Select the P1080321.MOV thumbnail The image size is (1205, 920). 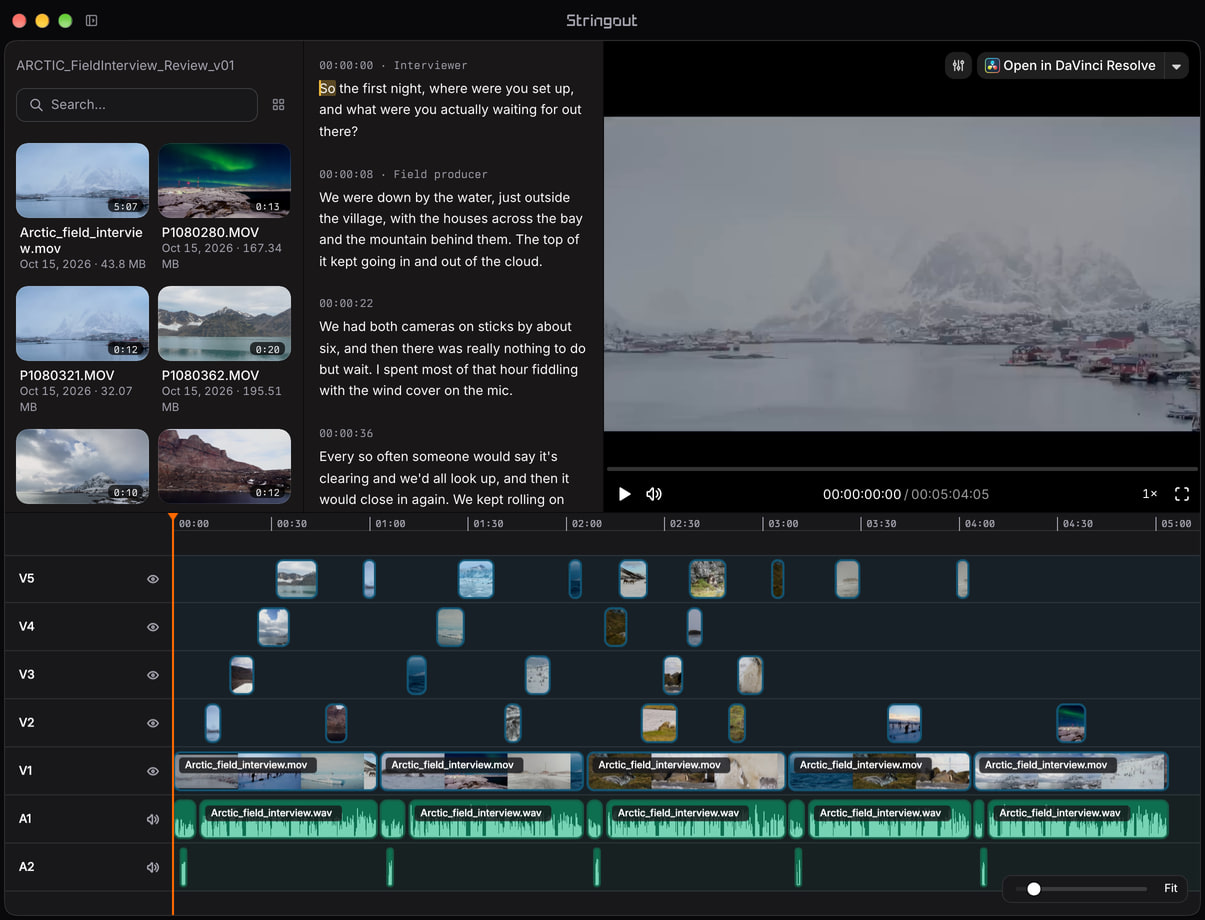pos(82,324)
